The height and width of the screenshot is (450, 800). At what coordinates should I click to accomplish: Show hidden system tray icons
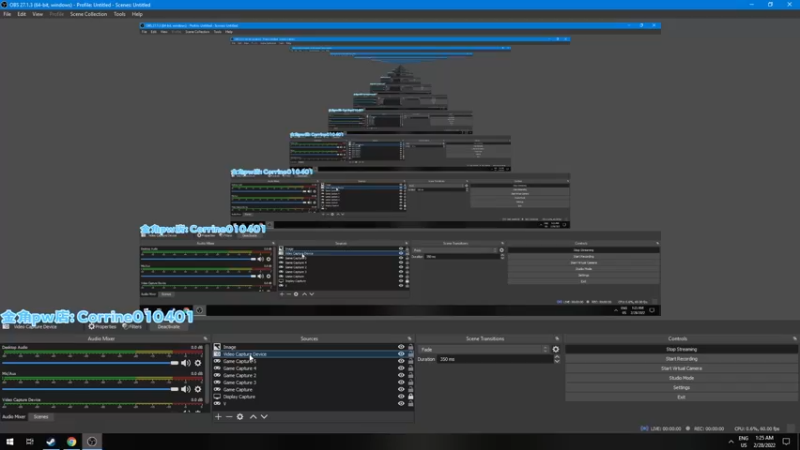coord(731,442)
